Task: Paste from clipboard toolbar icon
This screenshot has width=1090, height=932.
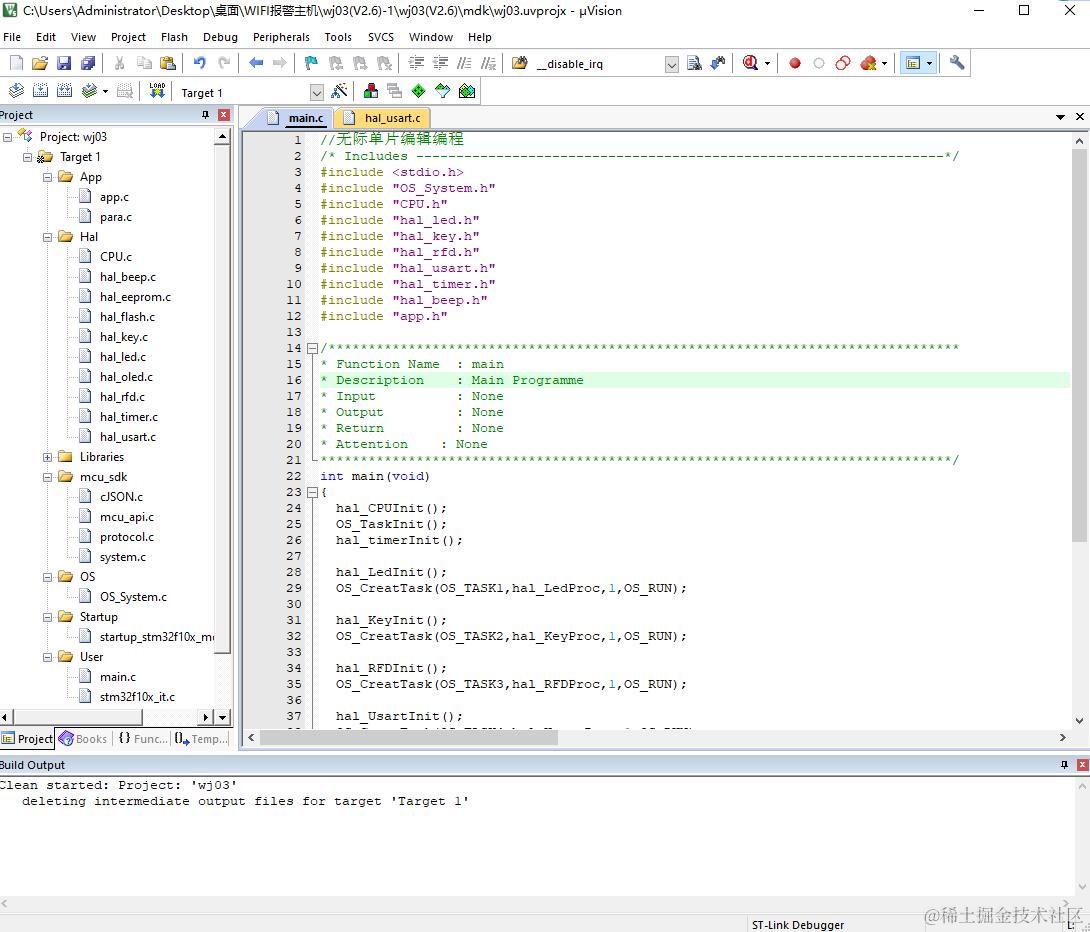Action: pyautogui.click(x=168, y=63)
